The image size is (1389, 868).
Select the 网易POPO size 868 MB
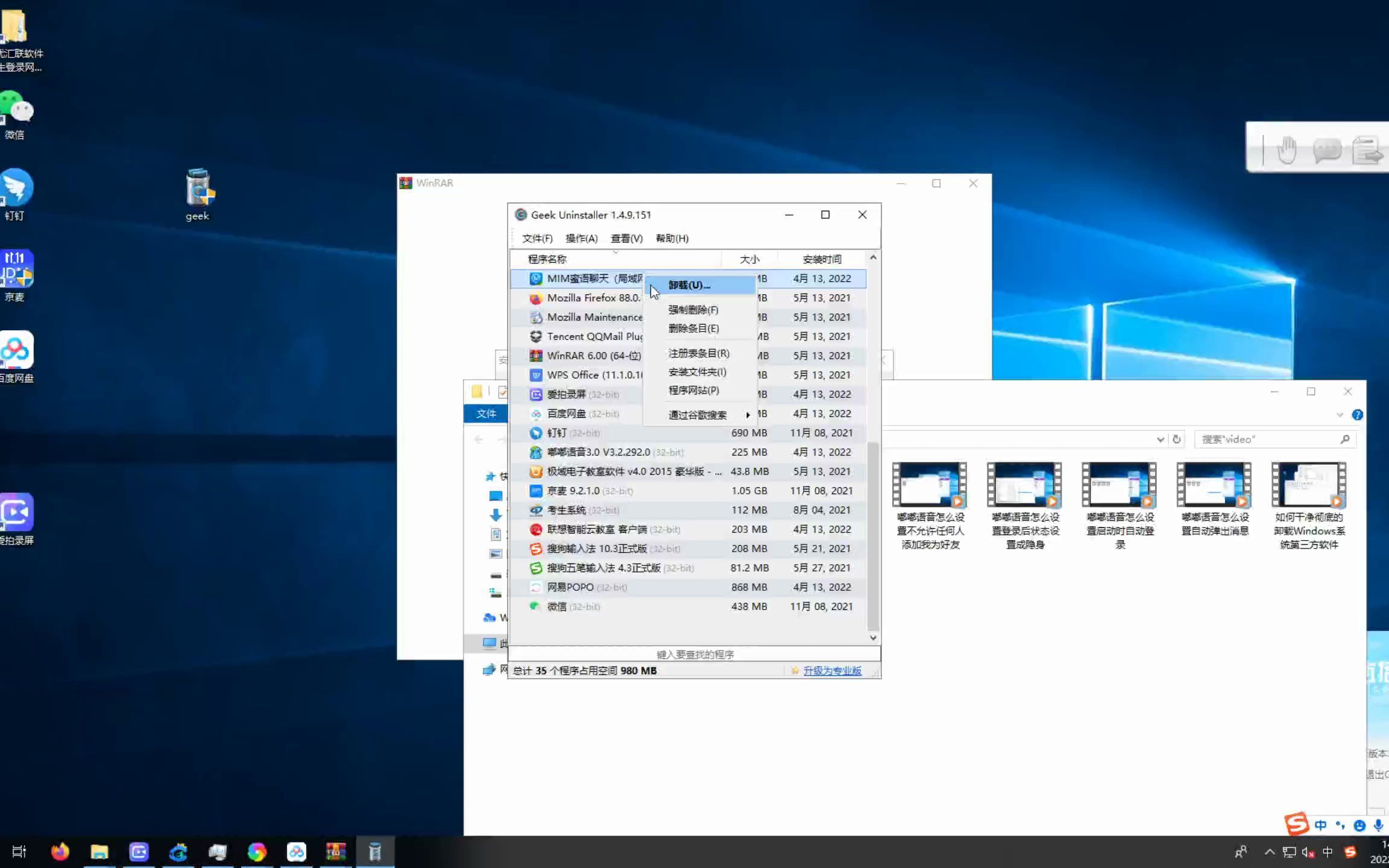[749, 588]
